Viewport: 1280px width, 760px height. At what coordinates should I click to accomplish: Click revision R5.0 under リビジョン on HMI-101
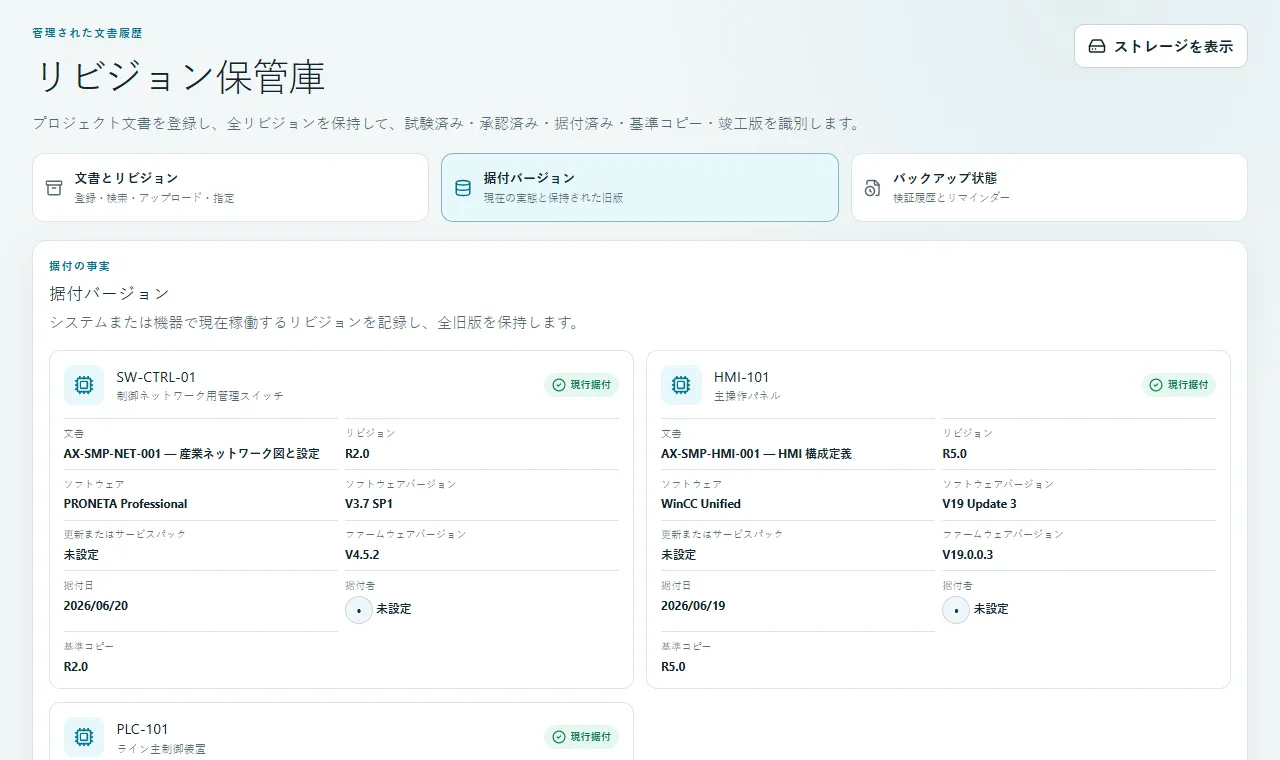tap(954, 453)
